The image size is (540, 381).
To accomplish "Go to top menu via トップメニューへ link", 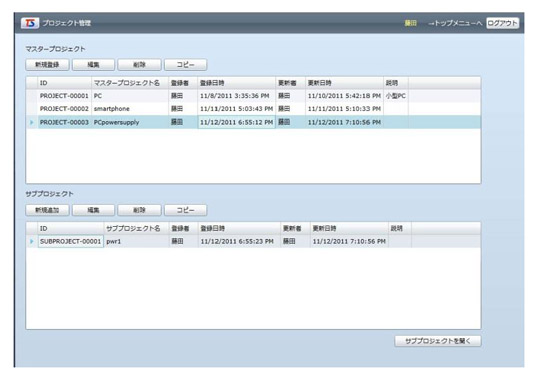I will 455,23.
